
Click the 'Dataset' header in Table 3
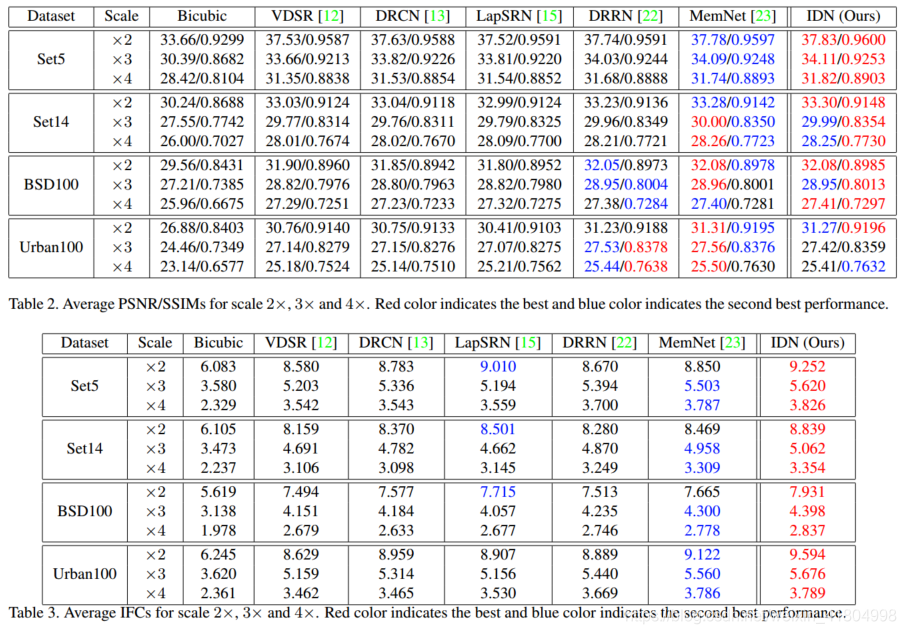[x=84, y=343]
